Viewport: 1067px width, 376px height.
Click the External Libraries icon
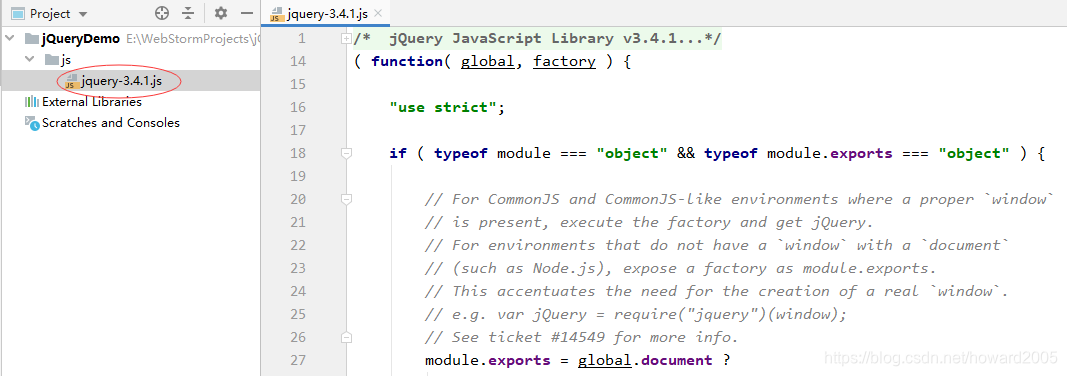pos(31,102)
